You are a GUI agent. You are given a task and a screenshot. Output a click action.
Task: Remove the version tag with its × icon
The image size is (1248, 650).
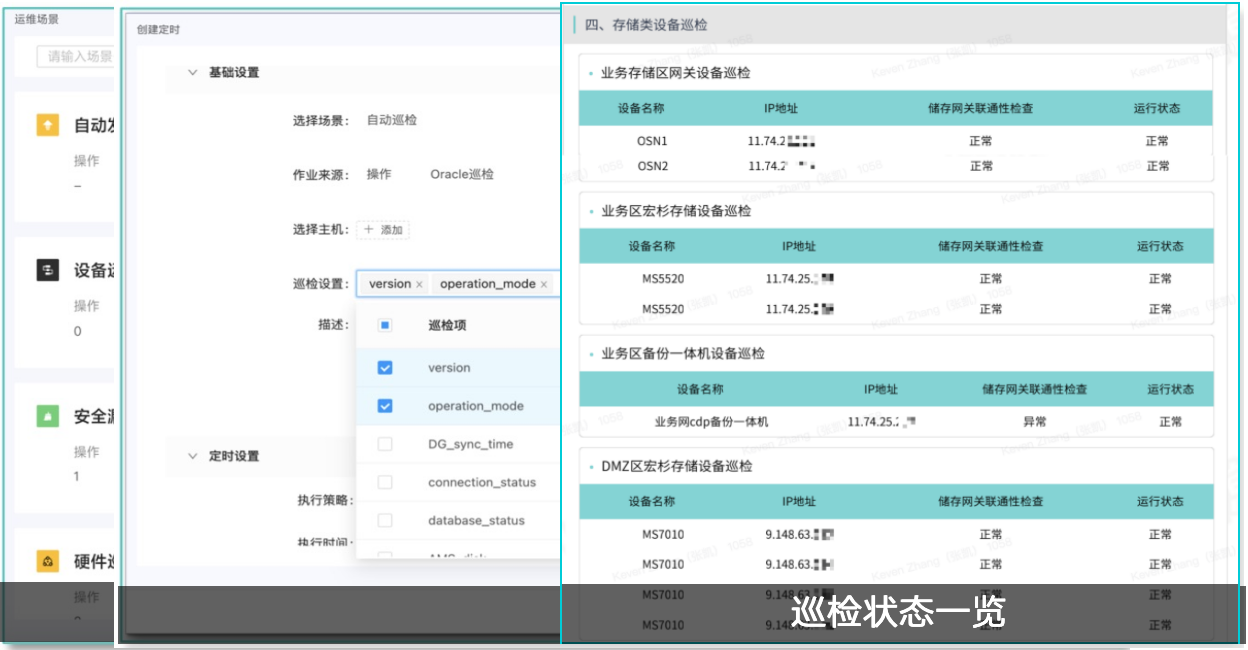pos(419,284)
